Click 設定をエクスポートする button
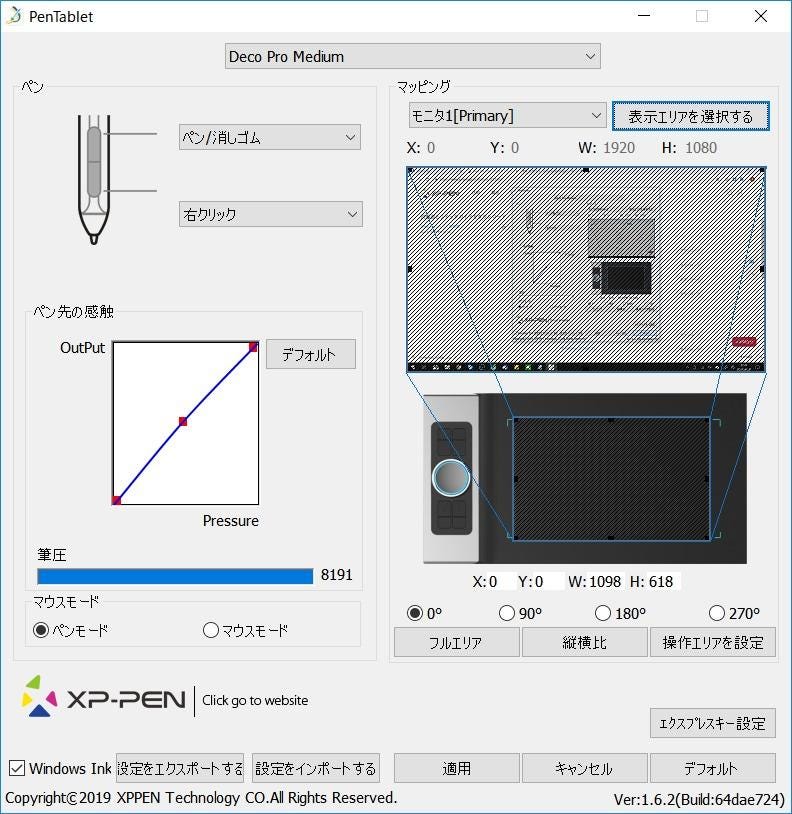This screenshot has width=792, height=814. [x=180, y=768]
